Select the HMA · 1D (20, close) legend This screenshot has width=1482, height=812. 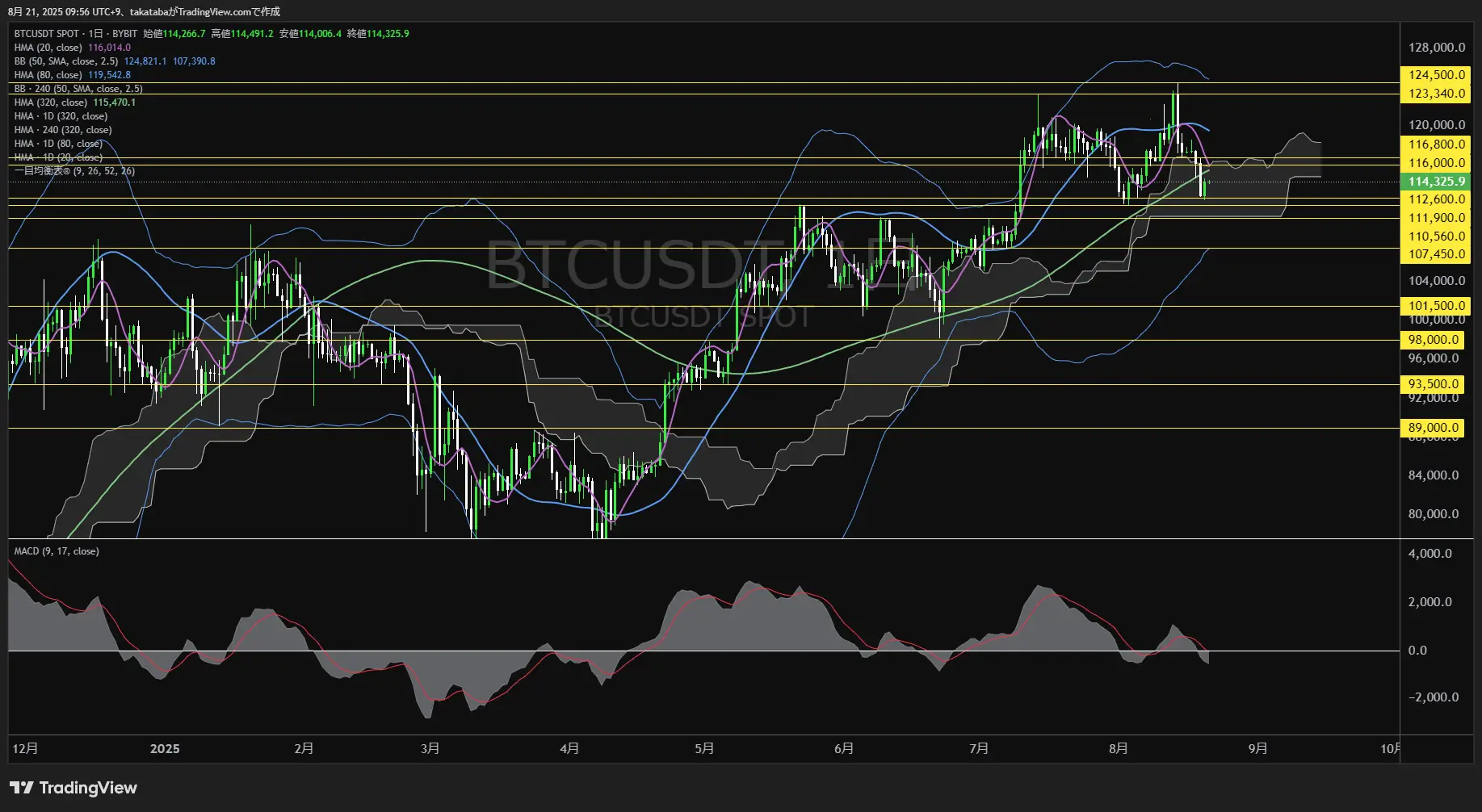tap(58, 157)
